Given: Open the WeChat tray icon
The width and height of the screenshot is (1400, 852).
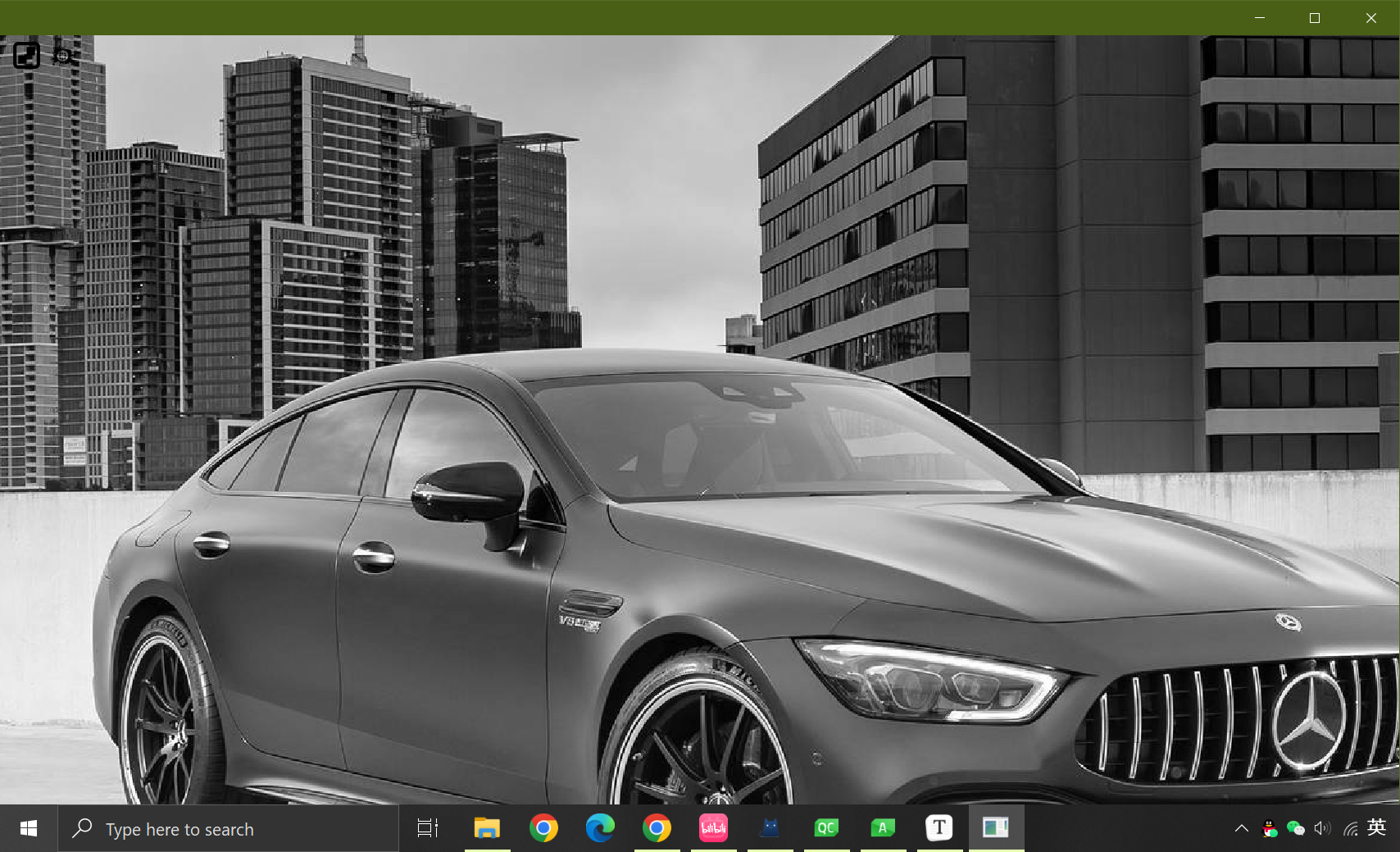Looking at the screenshot, I should (1296, 829).
